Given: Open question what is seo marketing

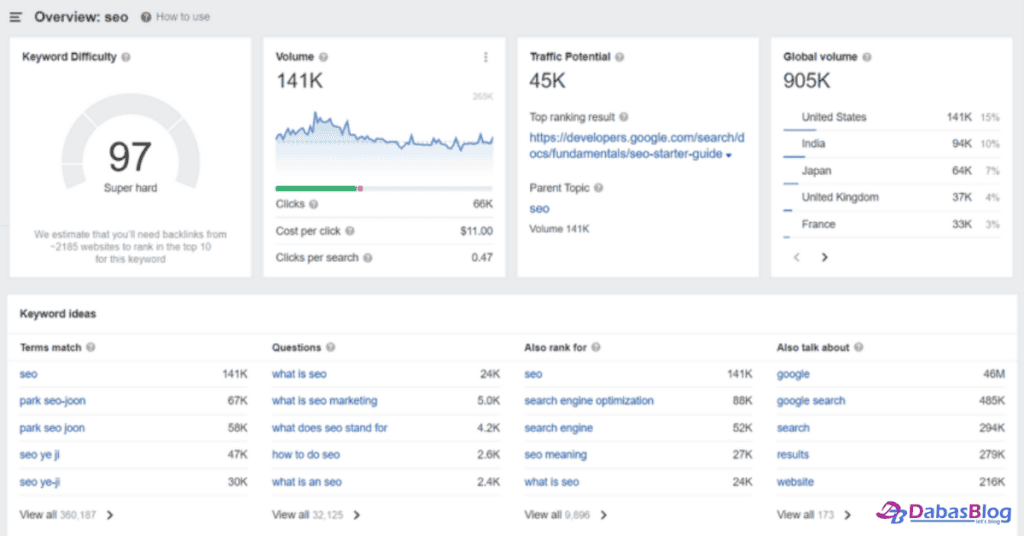Looking at the screenshot, I should tap(325, 401).
